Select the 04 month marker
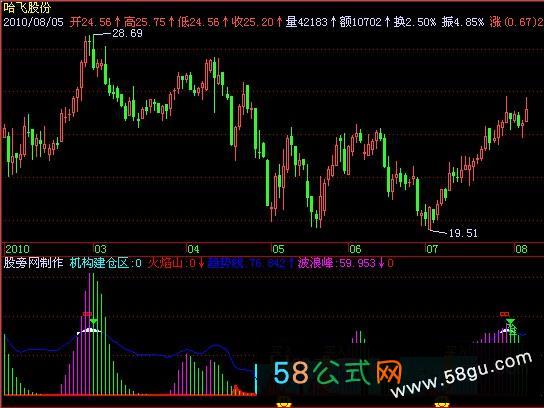The height and width of the screenshot is (408, 544). 193,249
